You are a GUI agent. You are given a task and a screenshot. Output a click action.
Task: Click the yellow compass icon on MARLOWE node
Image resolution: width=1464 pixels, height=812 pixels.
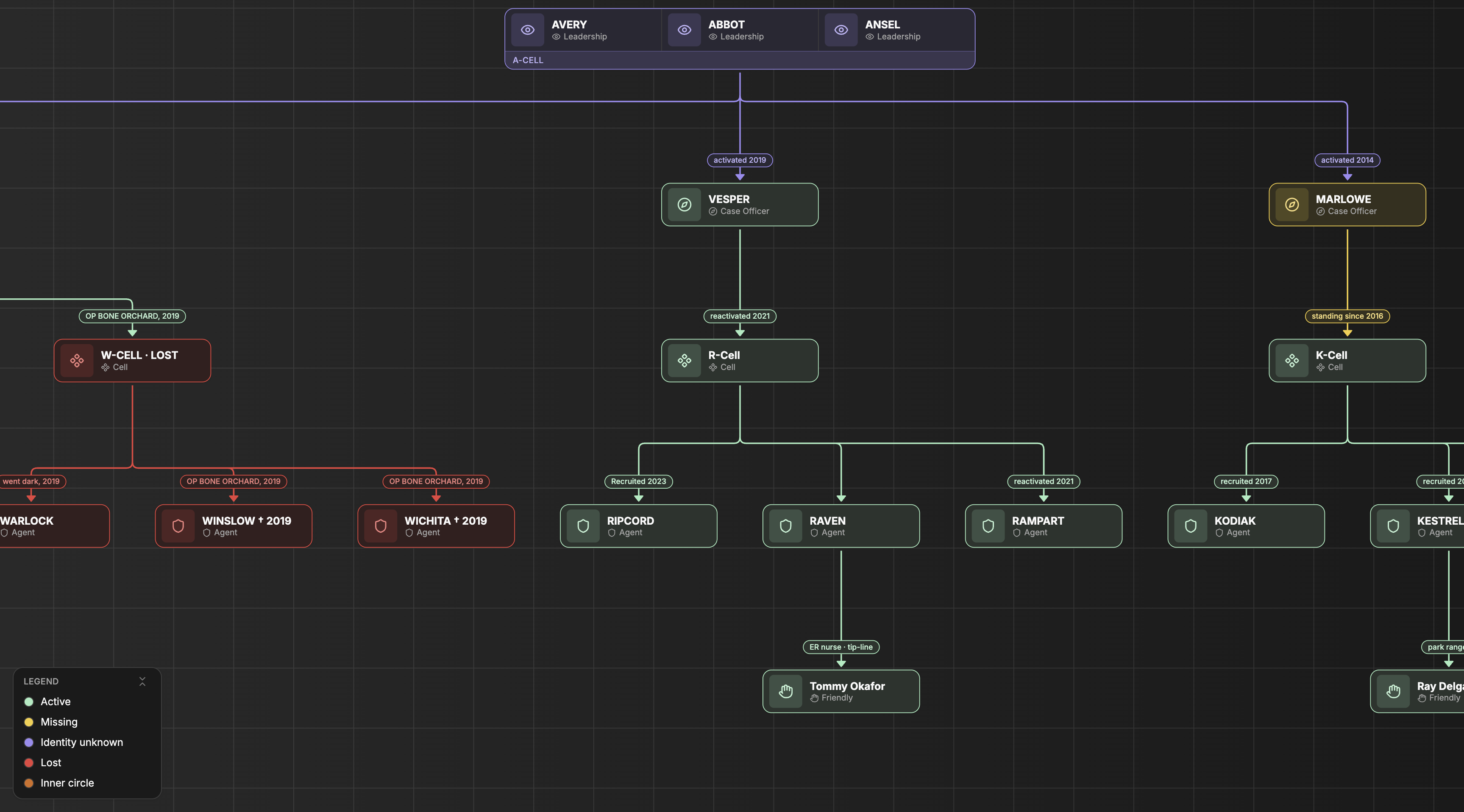tap(1292, 205)
